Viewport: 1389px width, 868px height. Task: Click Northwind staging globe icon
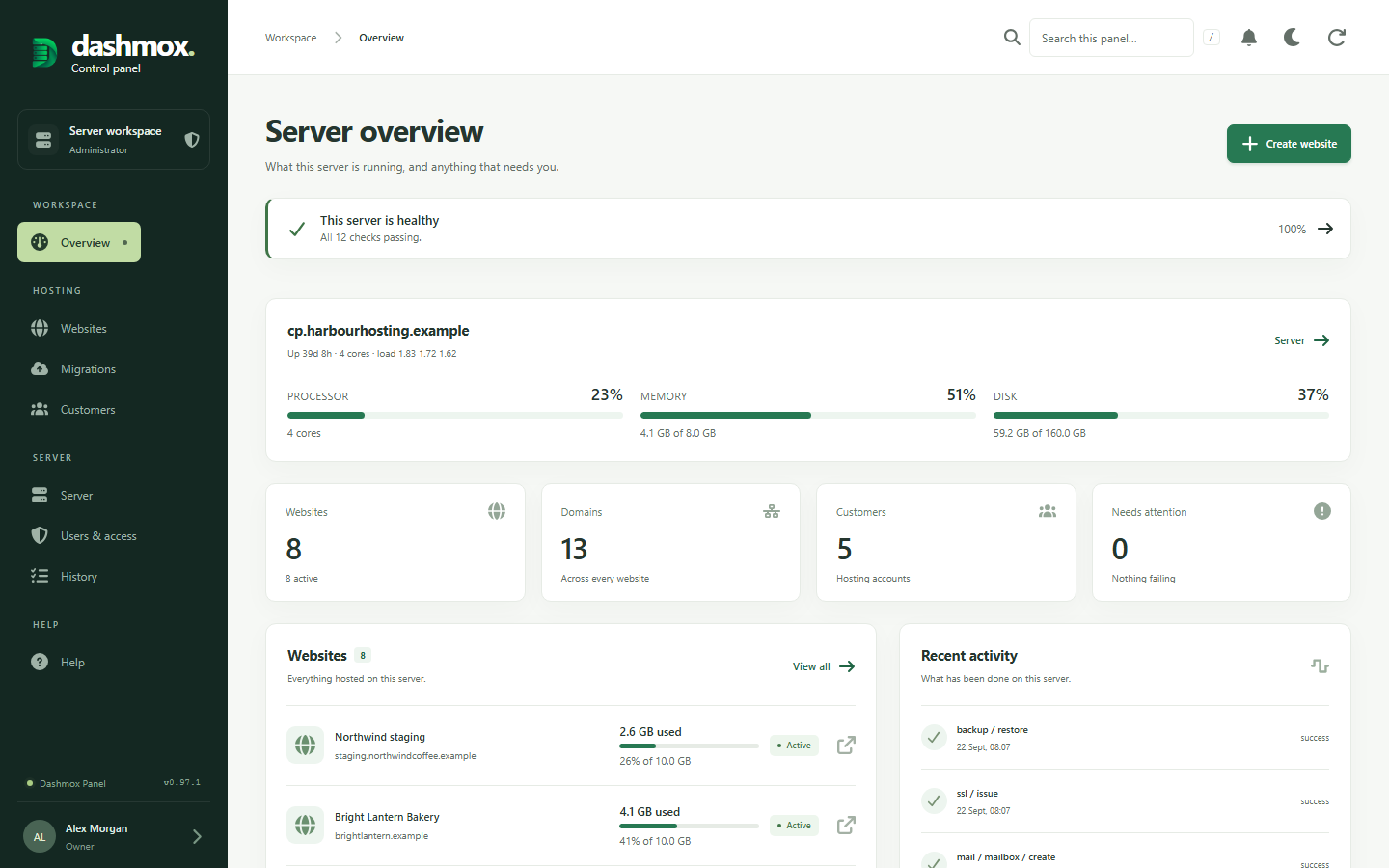click(x=306, y=746)
